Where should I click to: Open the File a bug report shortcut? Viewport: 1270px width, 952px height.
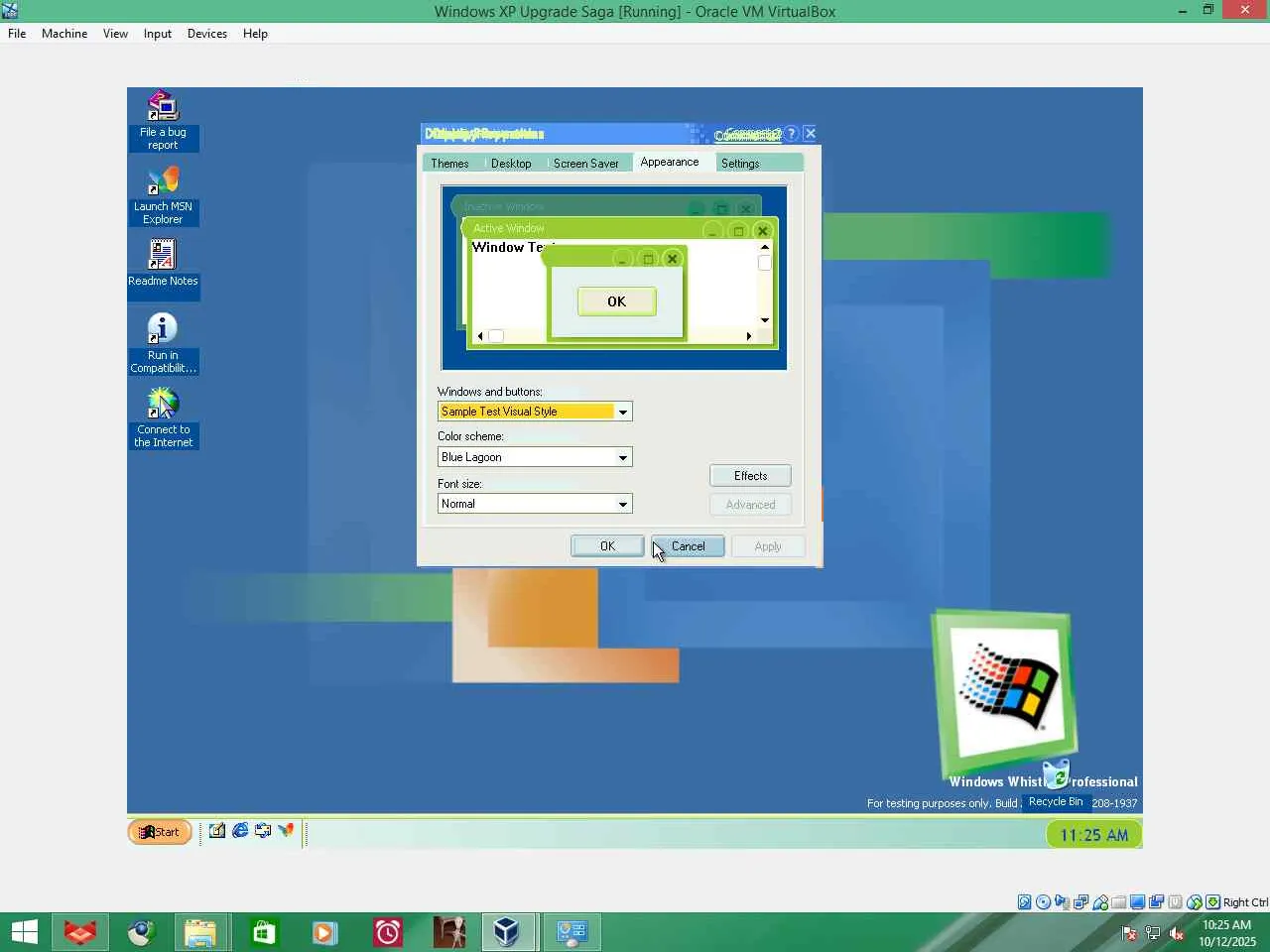tap(163, 121)
